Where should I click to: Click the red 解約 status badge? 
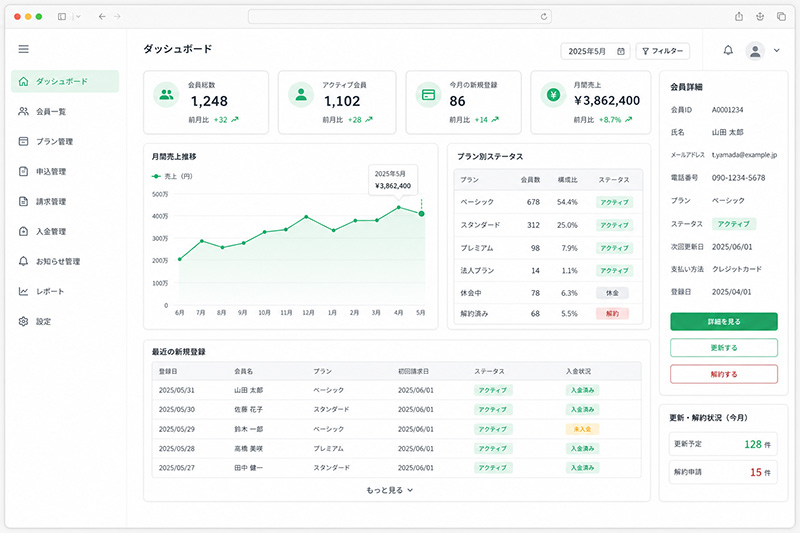click(x=612, y=314)
